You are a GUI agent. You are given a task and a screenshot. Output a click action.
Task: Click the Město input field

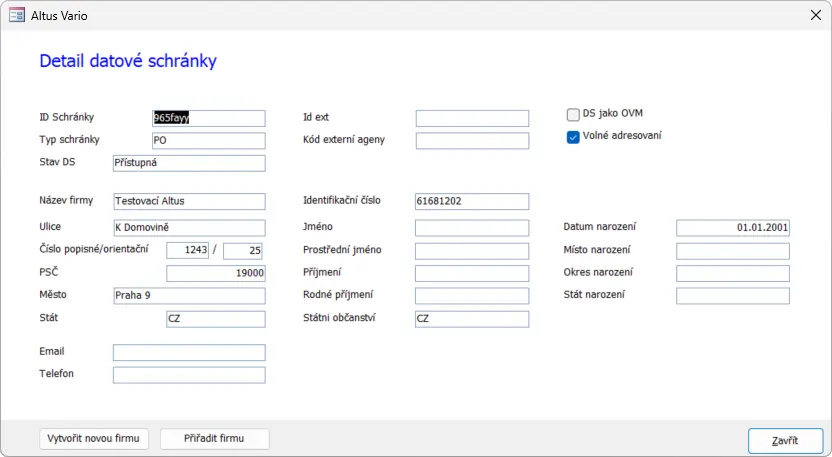coord(189,296)
